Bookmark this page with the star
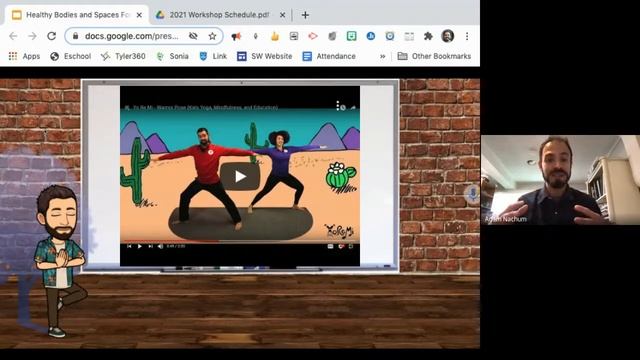This screenshot has height=360, width=640. (212, 36)
